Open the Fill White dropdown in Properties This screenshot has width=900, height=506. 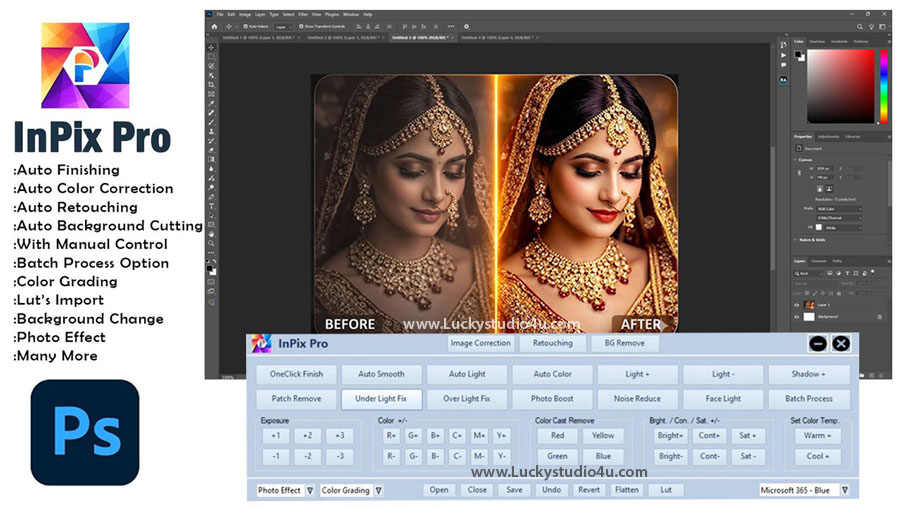tap(844, 228)
